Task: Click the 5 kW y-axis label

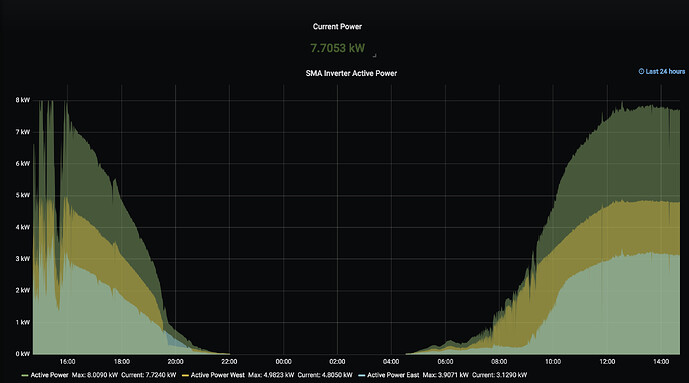Action: (x=23, y=195)
